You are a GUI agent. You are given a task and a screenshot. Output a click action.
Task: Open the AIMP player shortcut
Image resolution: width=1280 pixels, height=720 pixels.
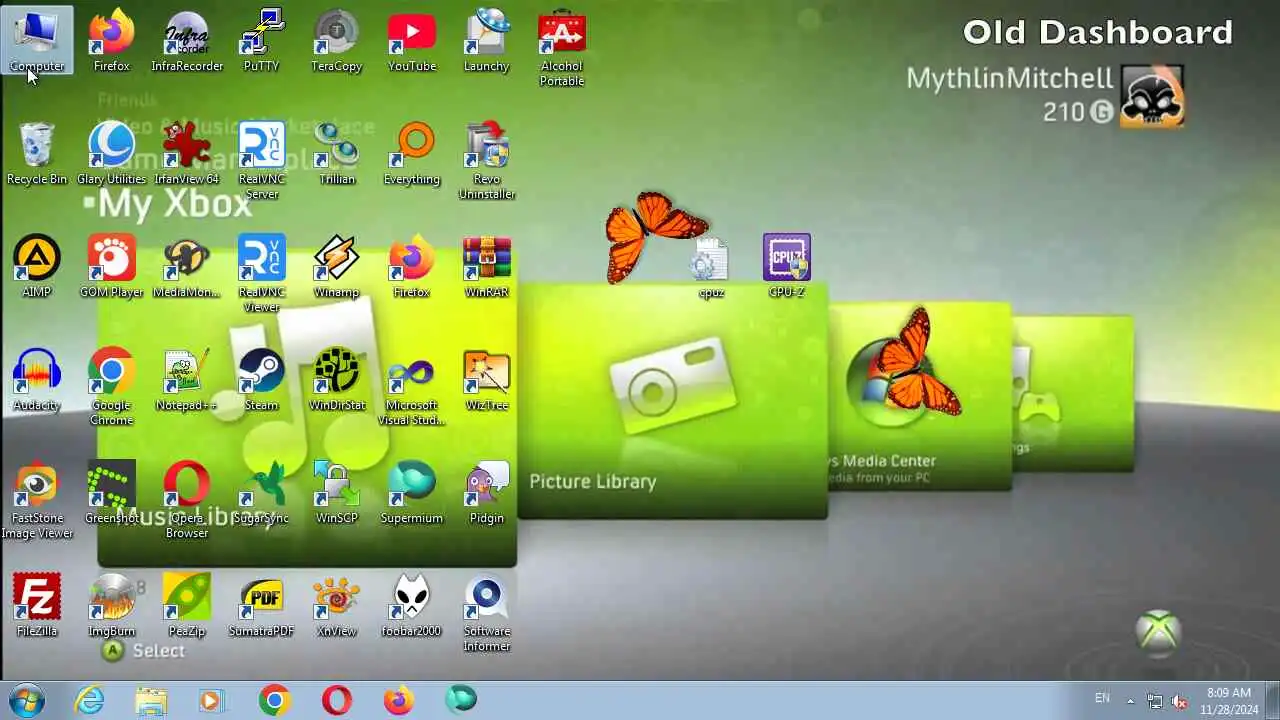click(37, 268)
